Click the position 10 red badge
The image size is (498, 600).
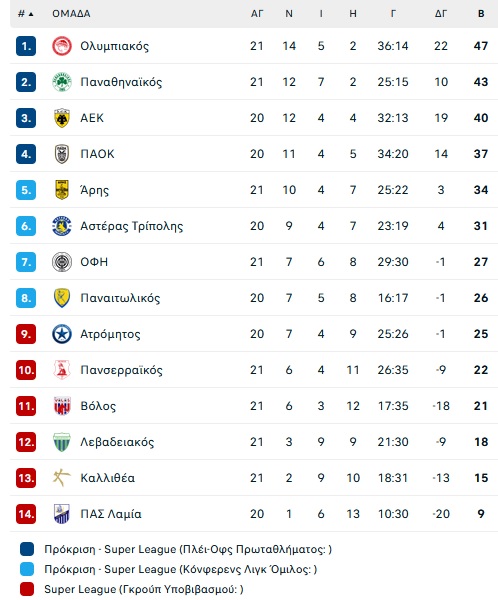26,370
